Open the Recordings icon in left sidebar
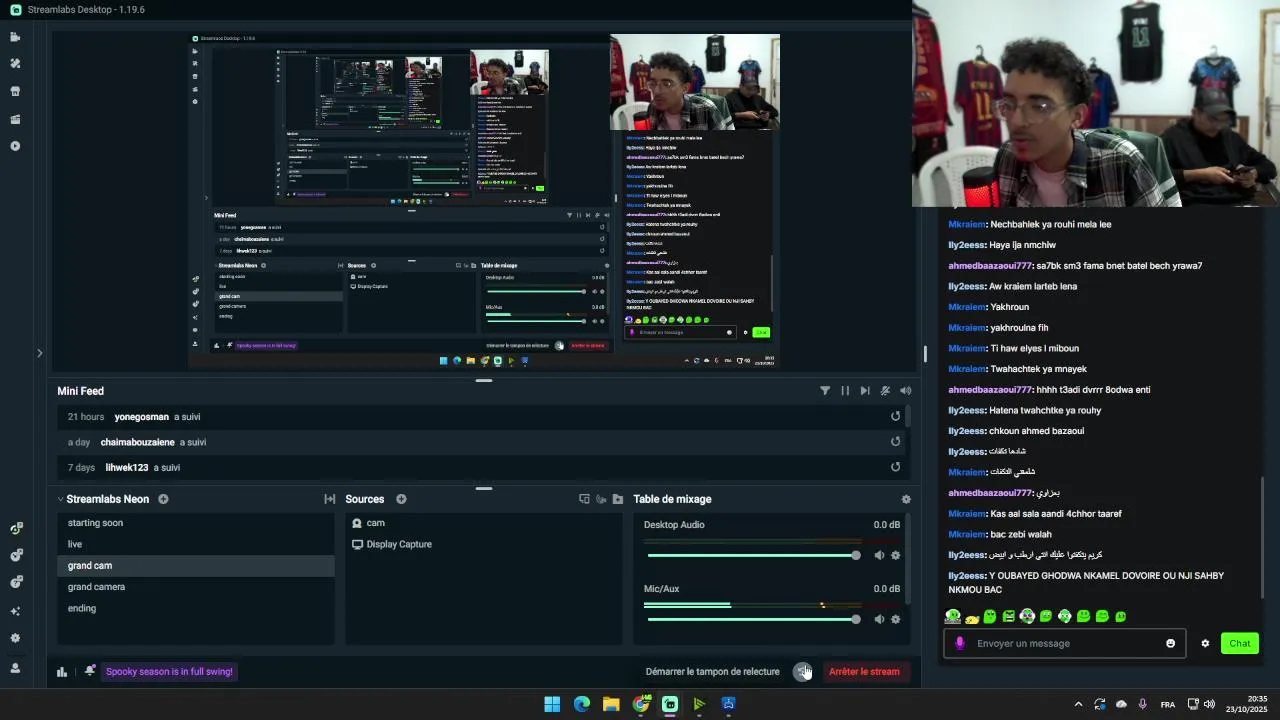This screenshot has width=1280, height=720. (15, 146)
